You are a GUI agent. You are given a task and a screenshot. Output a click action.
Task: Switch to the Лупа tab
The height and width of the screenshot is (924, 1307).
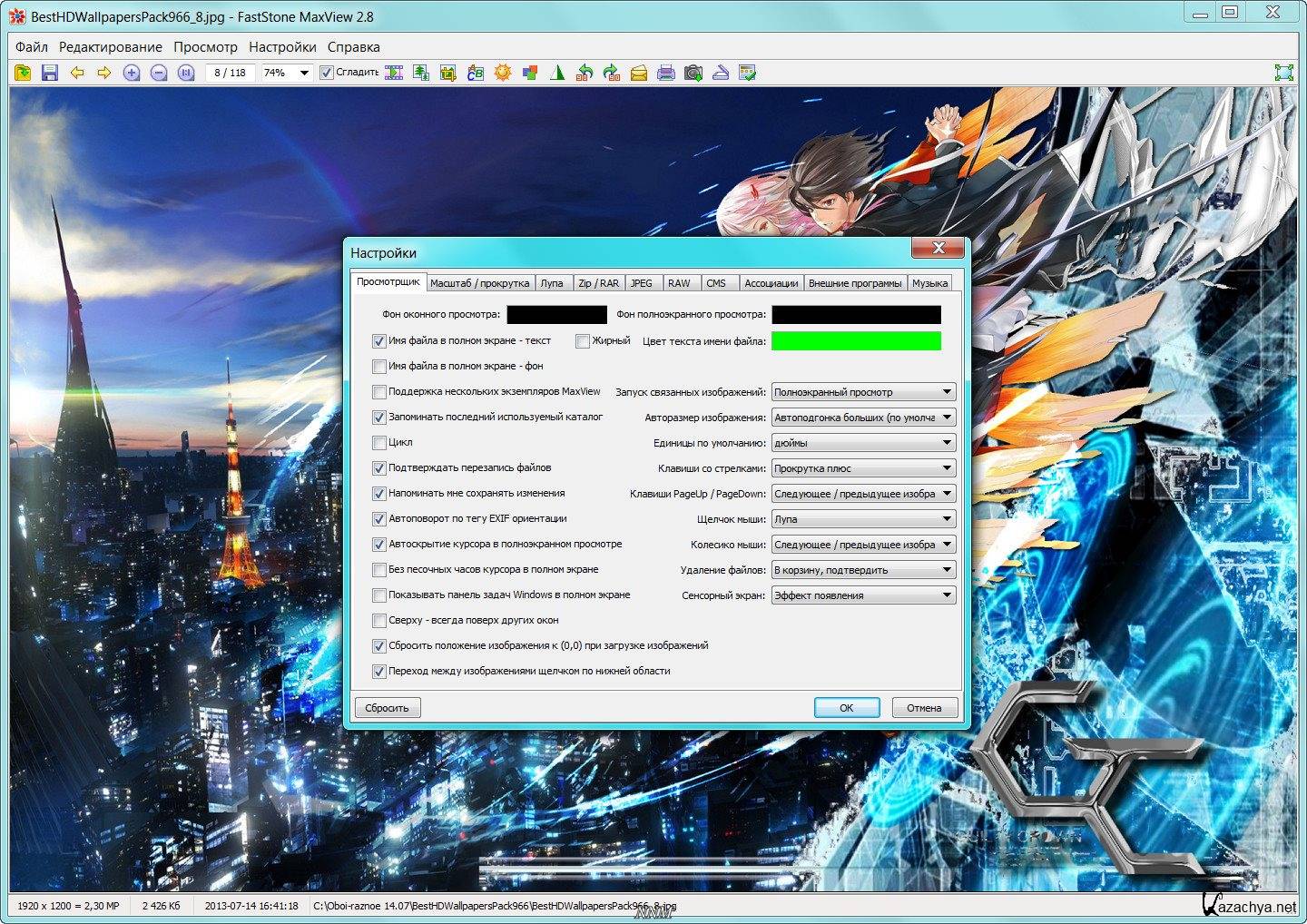pyautogui.click(x=552, y=283)
